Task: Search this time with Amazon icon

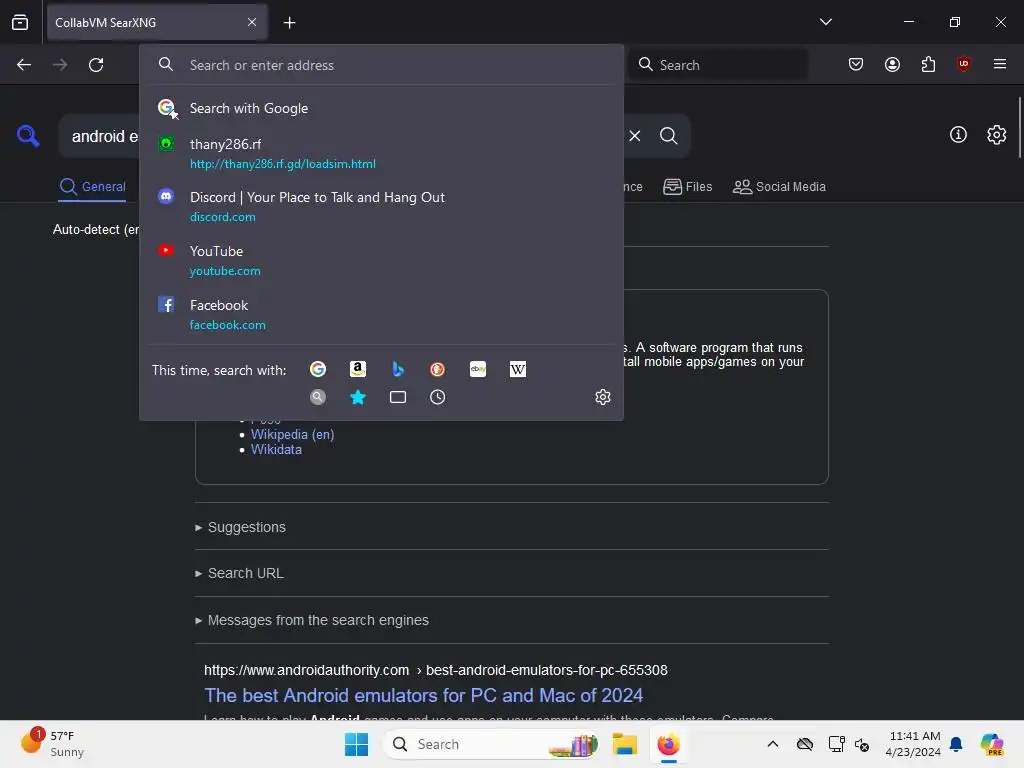Action: pos(358,370)
